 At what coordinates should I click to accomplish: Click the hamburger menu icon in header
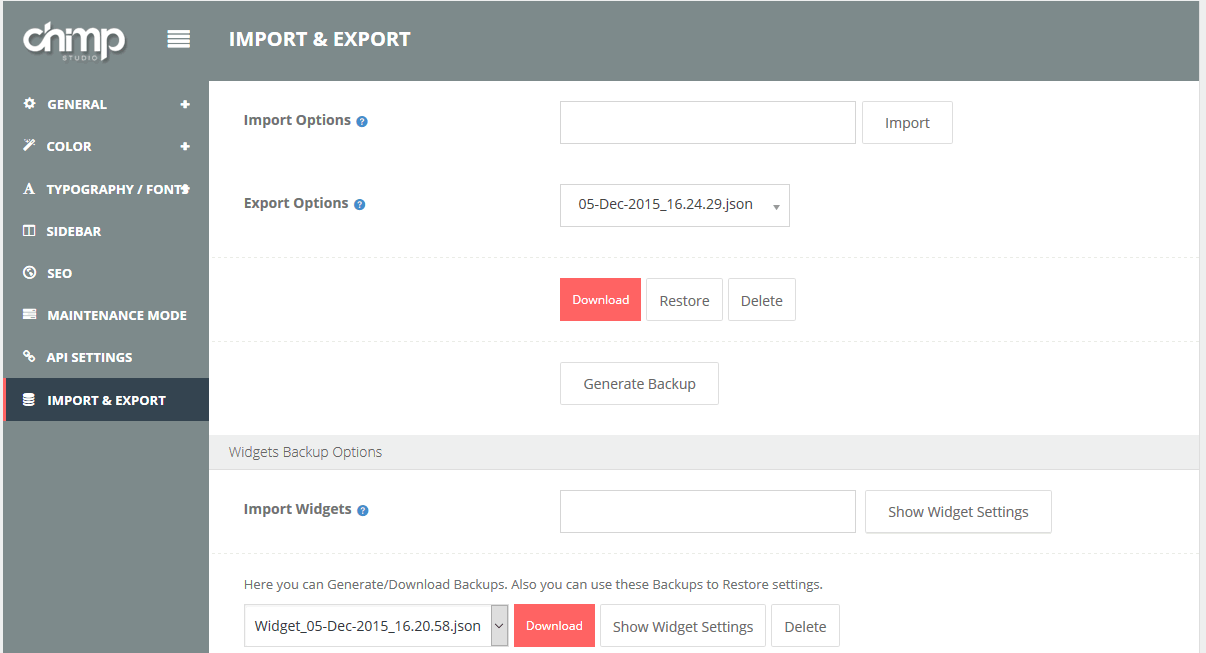[179, 39]
